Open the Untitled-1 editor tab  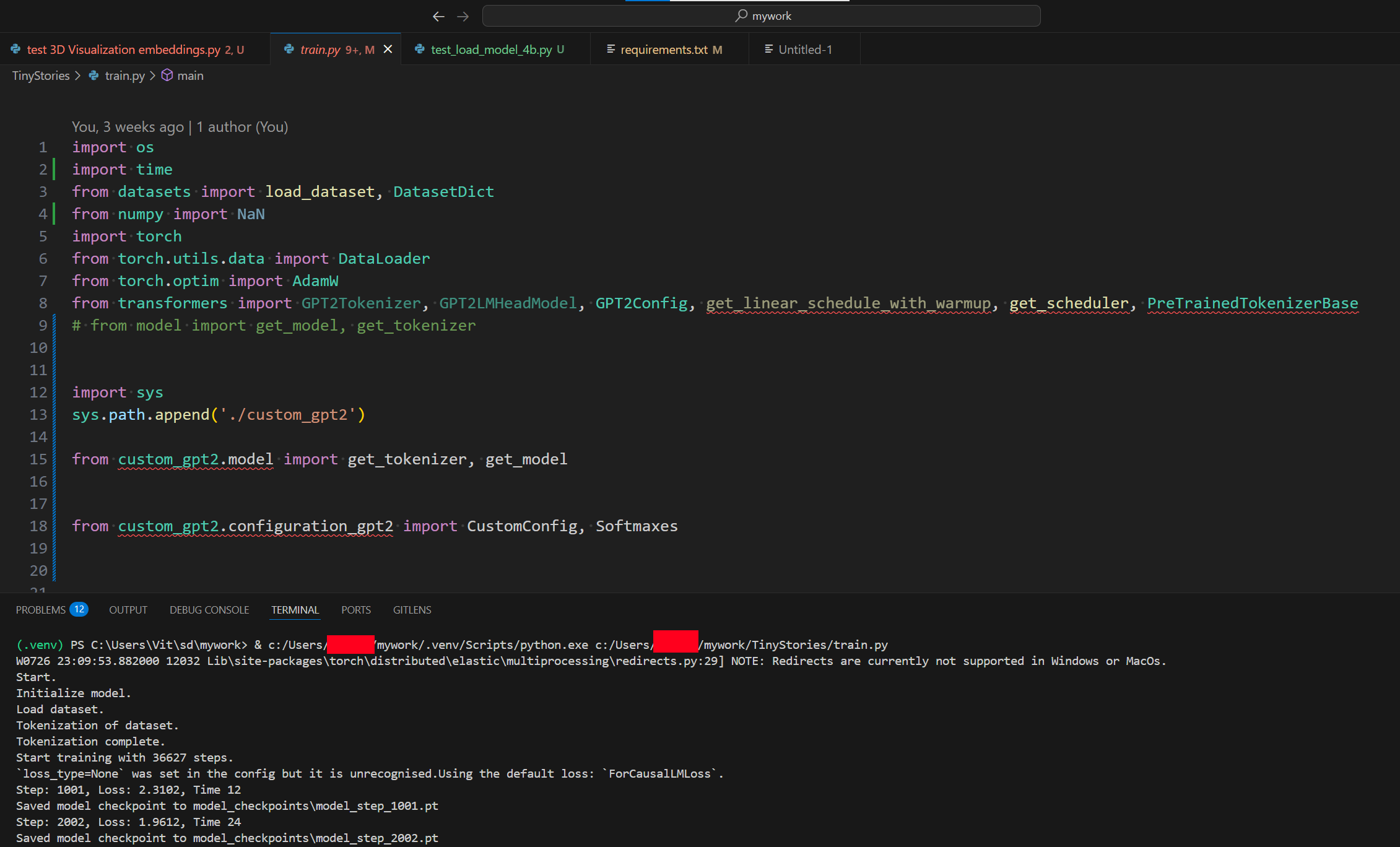(x=805, y=50)
